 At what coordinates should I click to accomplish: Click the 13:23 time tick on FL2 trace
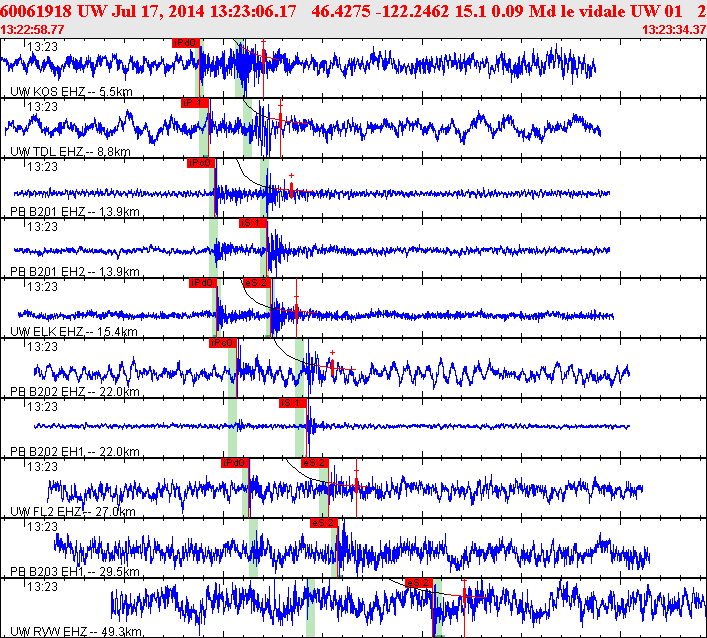click(x=42, y=467)
